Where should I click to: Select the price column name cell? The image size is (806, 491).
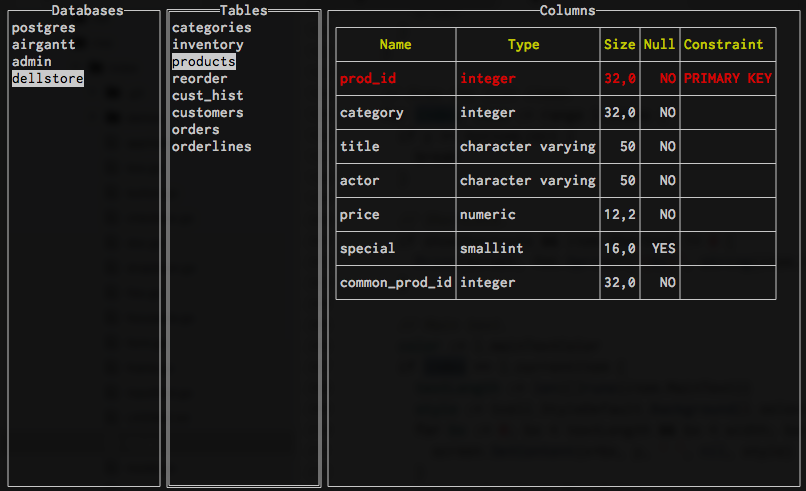tap(359, 215)
